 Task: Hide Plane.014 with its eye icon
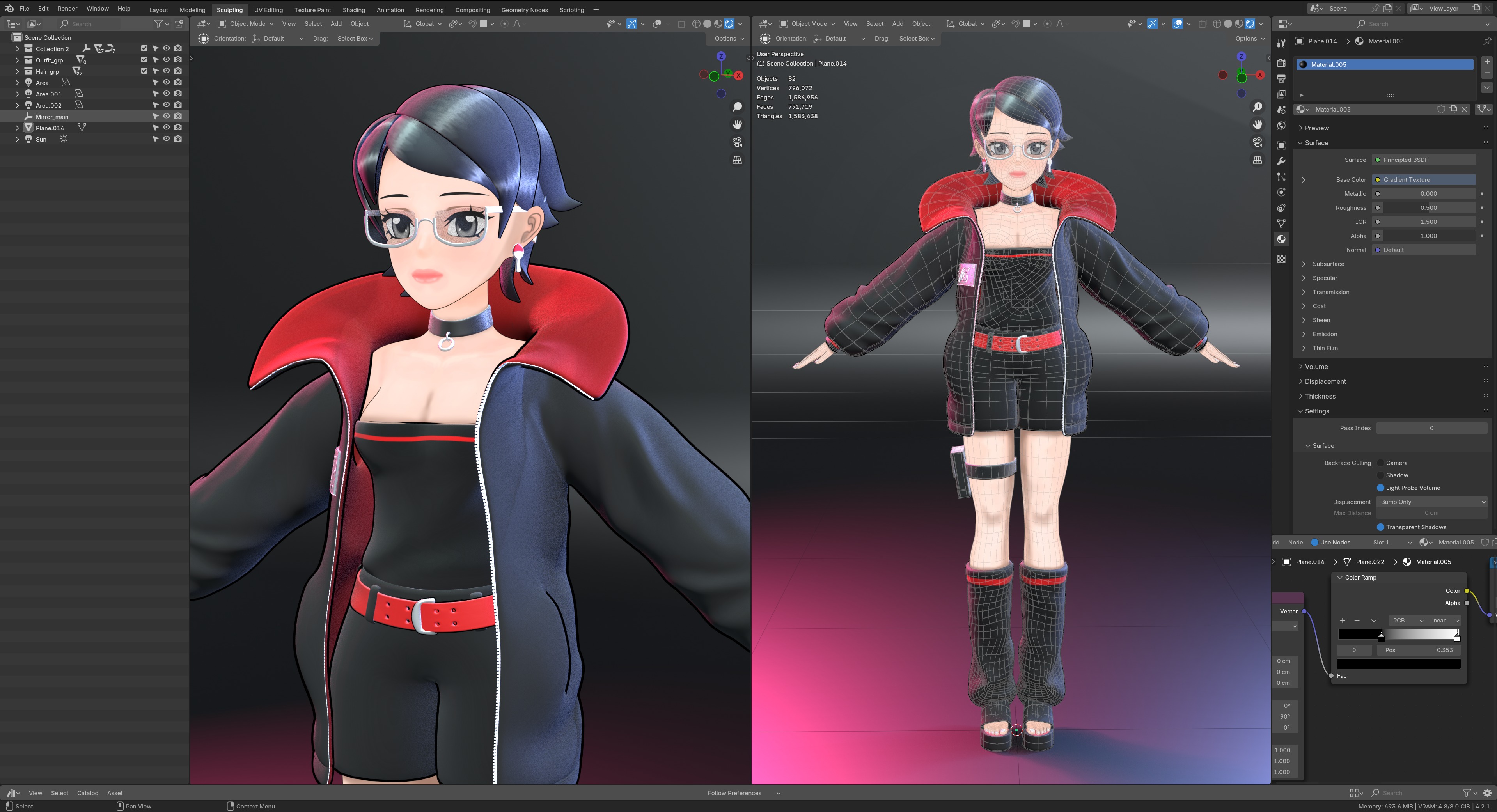point(166,128)
